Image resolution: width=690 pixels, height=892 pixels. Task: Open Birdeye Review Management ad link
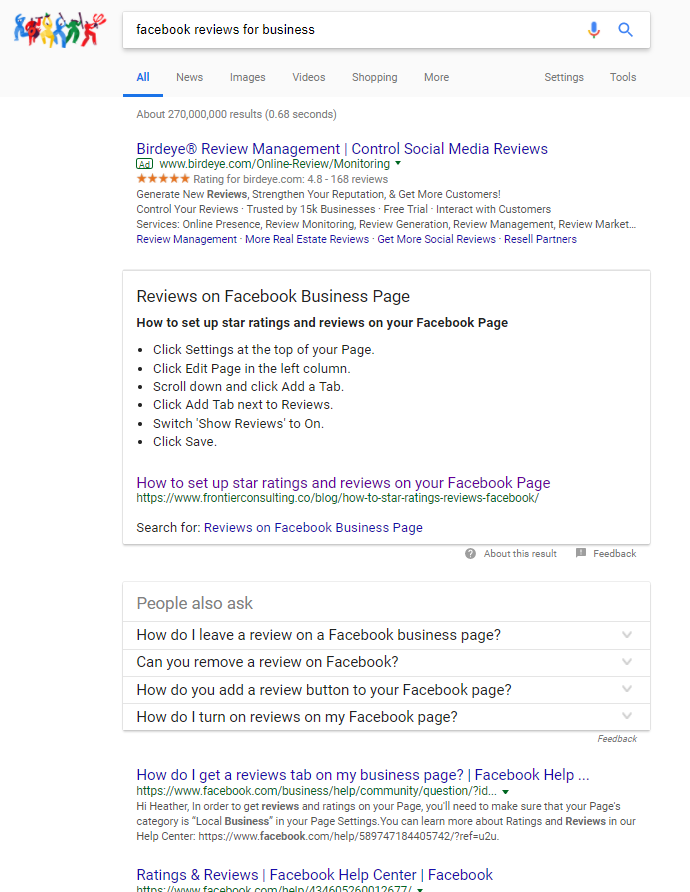coord(342,149)
